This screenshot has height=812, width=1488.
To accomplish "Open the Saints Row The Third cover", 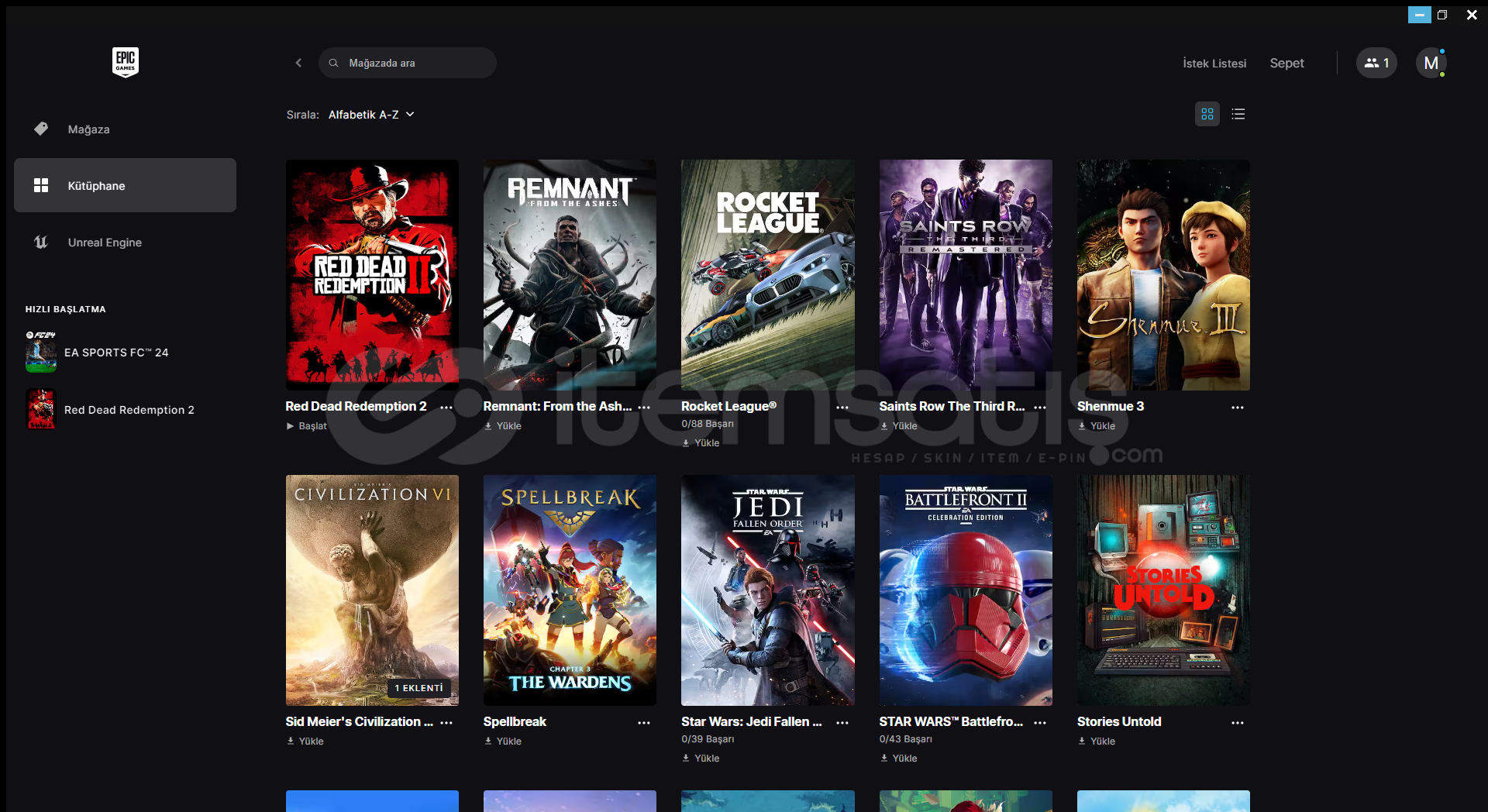I will click(966, 275).
